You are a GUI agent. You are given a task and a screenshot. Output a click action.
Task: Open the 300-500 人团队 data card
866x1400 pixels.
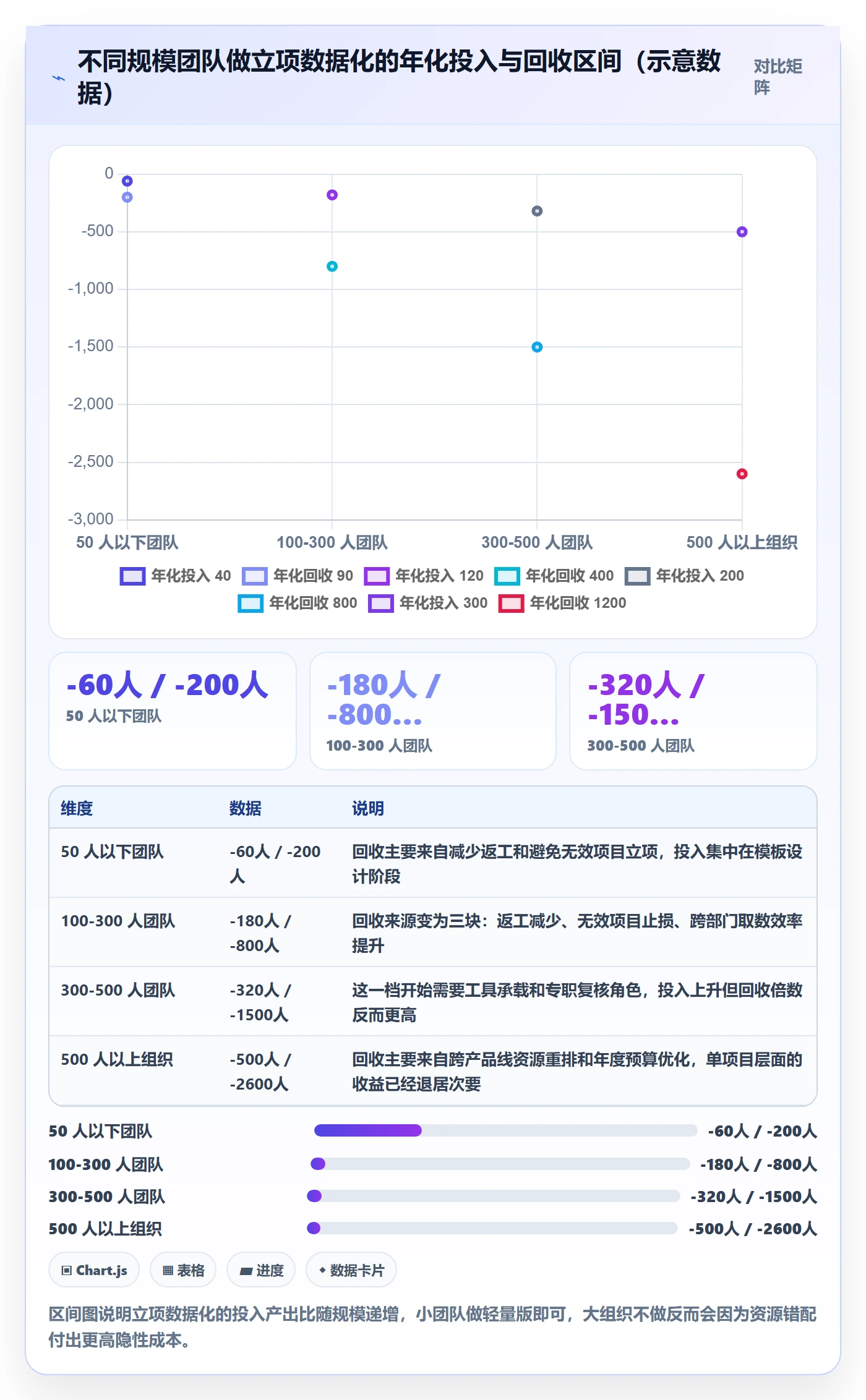pos(693,711)
